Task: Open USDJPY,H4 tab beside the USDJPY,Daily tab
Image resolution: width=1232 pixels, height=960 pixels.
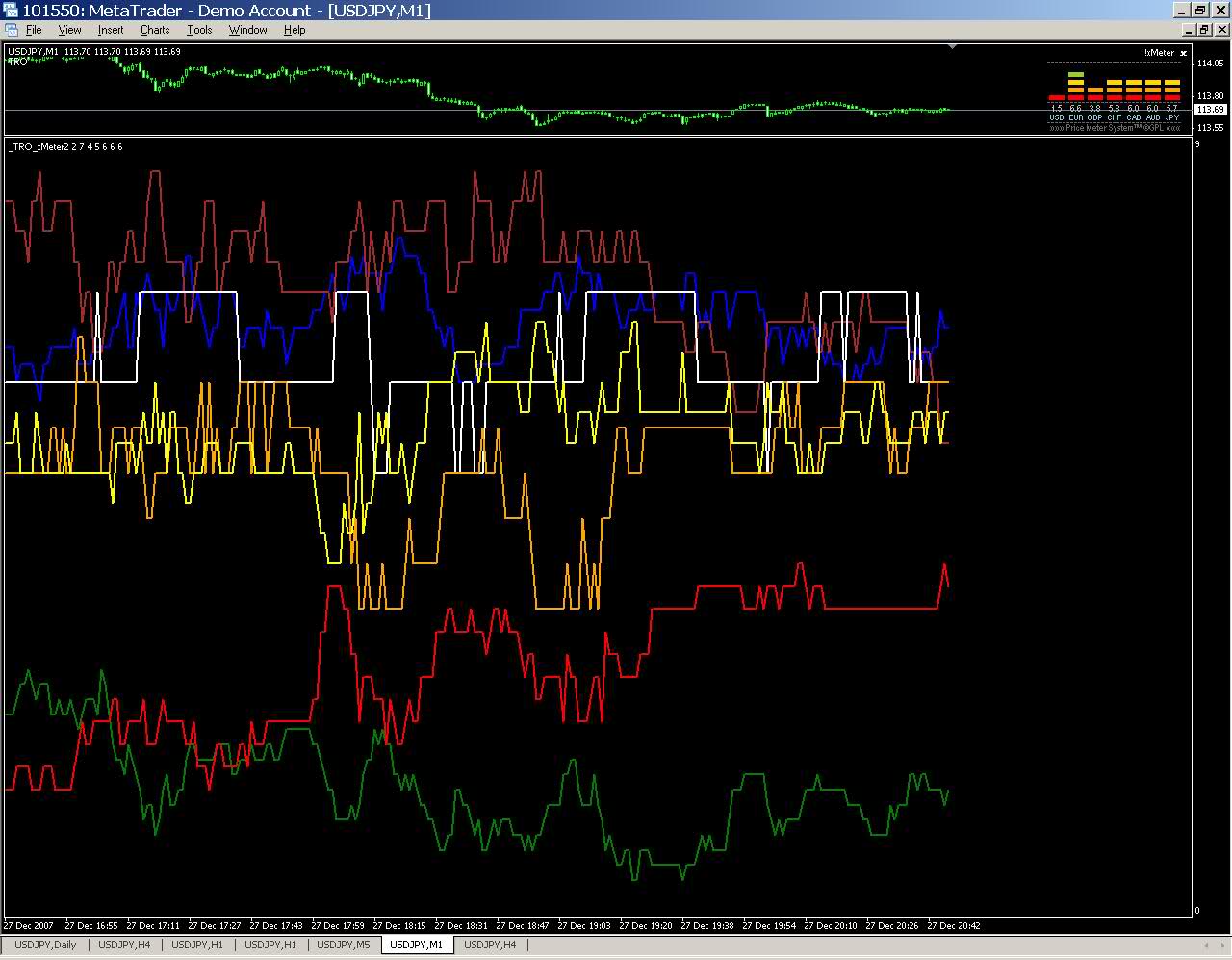Action: (x=124, y=945)
